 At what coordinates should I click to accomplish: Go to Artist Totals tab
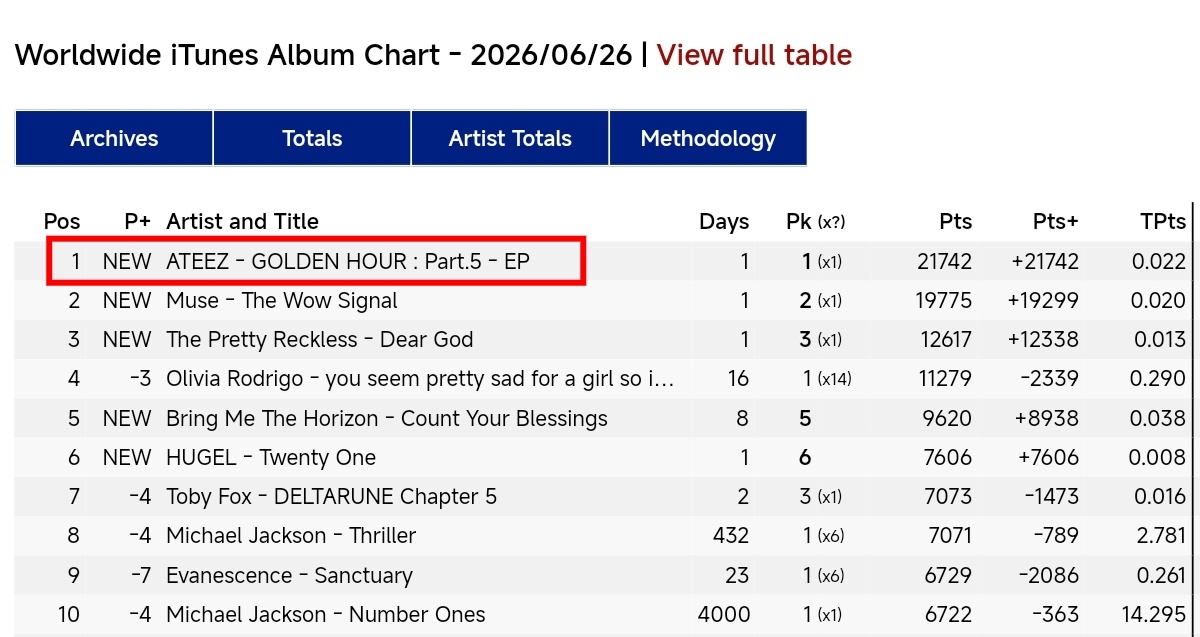pyautogui.click(x=510, y=139)
